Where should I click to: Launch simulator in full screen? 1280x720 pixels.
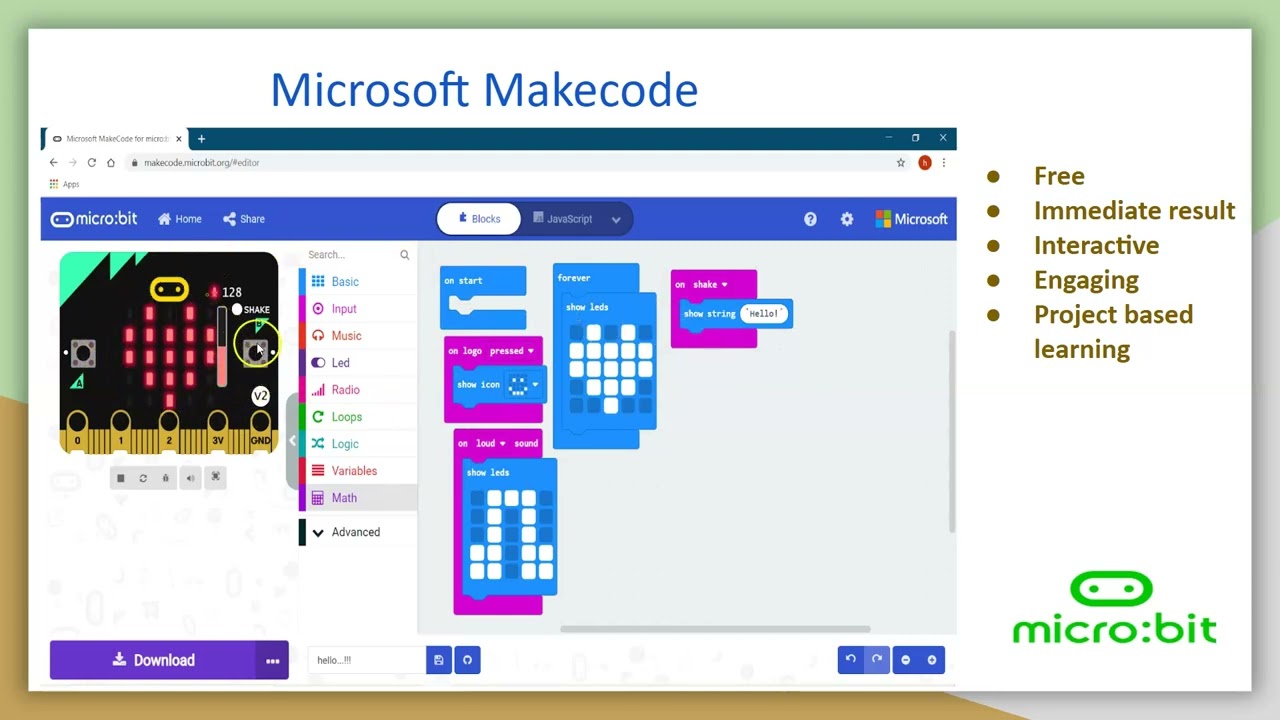pos(215,478)
